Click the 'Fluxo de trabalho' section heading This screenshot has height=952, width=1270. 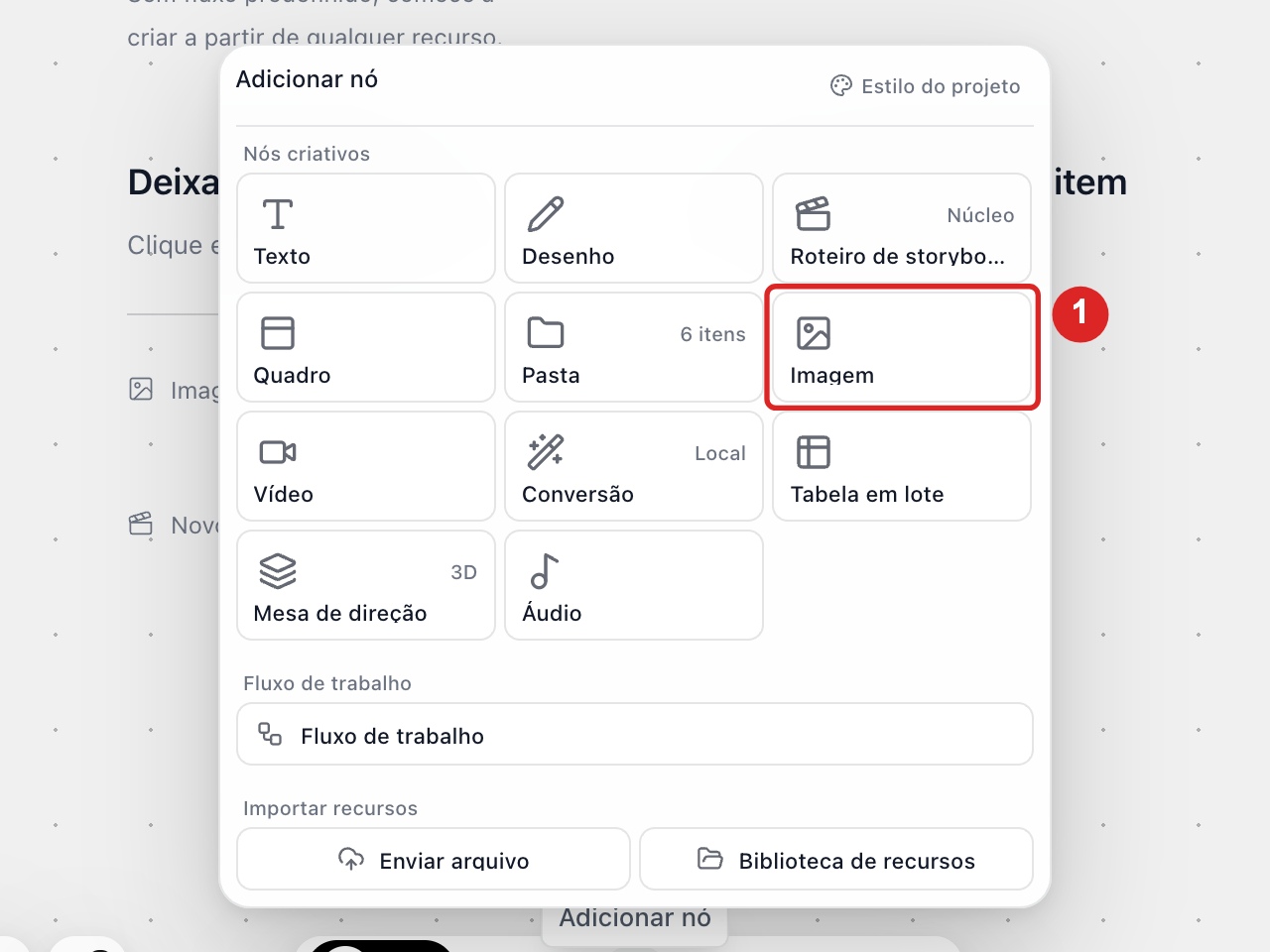point(327,683)
